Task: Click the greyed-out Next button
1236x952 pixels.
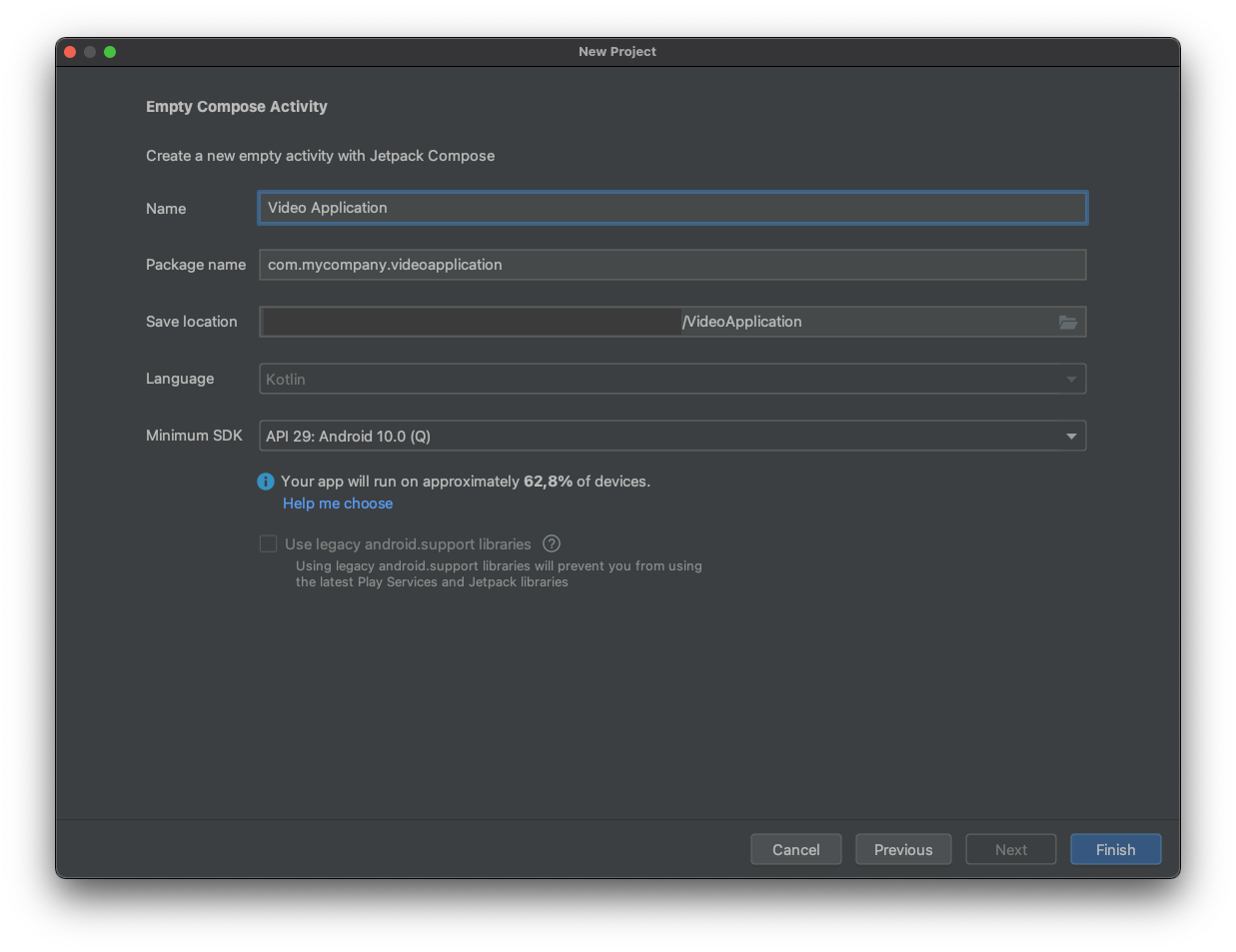Action: pyautogui.click(x=1010, y=849)
